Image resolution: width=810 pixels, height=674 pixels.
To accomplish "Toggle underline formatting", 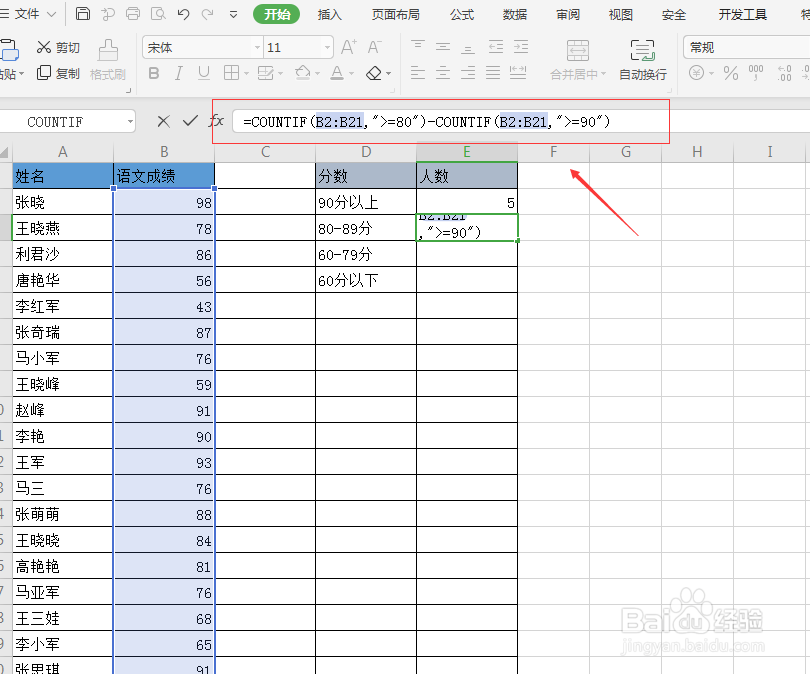I will point(204,73).
